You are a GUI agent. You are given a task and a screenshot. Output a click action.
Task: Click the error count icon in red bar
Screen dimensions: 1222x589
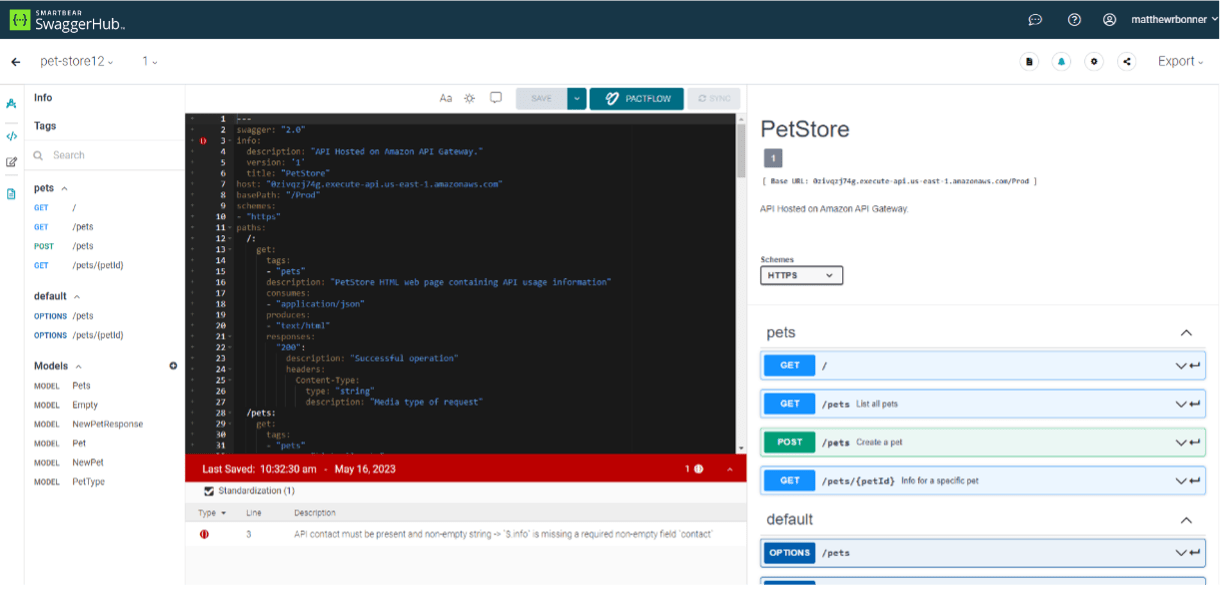pyautogui.click(x=698, y=469)
